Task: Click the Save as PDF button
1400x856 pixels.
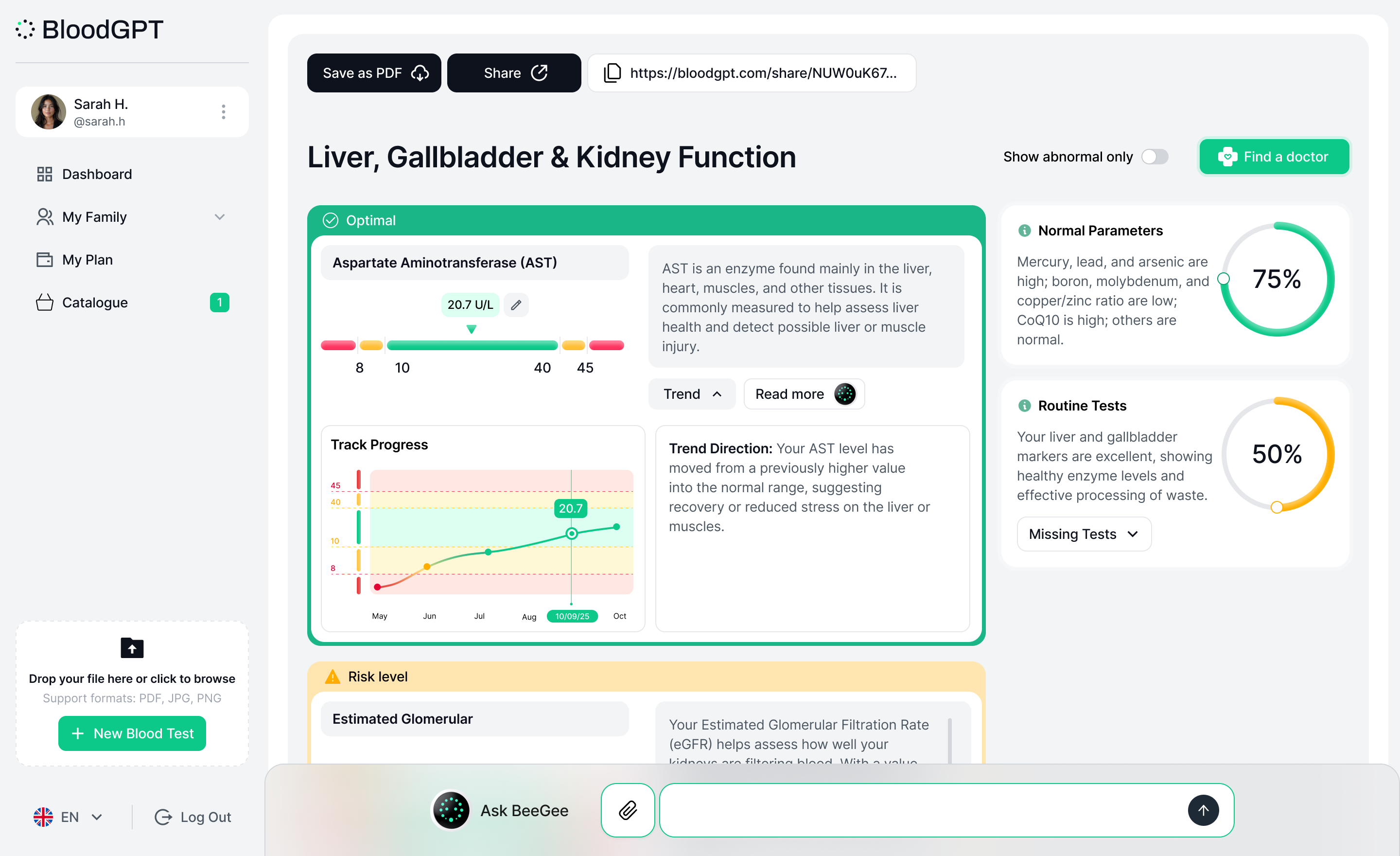Action: 374,73
